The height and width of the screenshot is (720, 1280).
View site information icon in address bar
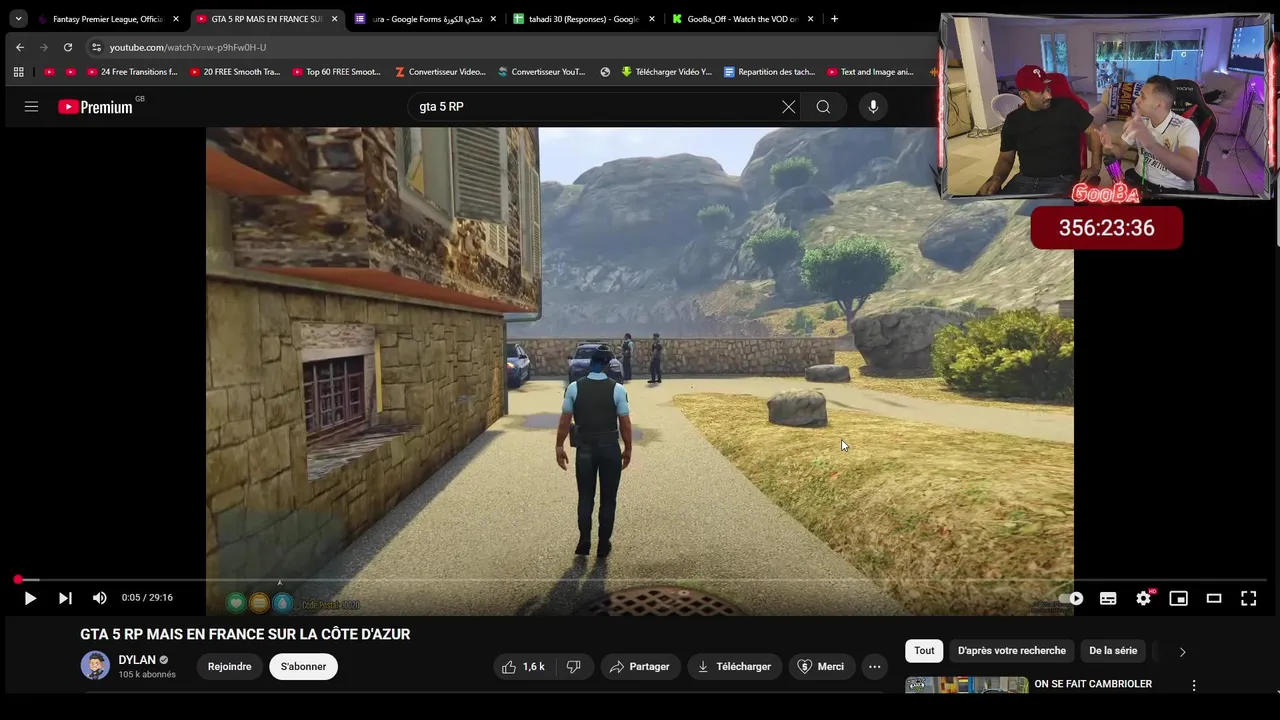[96, 47]
